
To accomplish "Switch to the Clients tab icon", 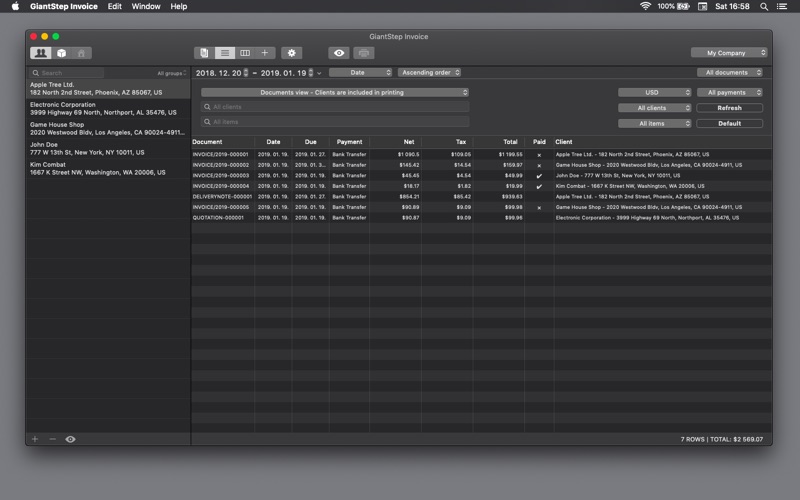I will tap(40, 53).
